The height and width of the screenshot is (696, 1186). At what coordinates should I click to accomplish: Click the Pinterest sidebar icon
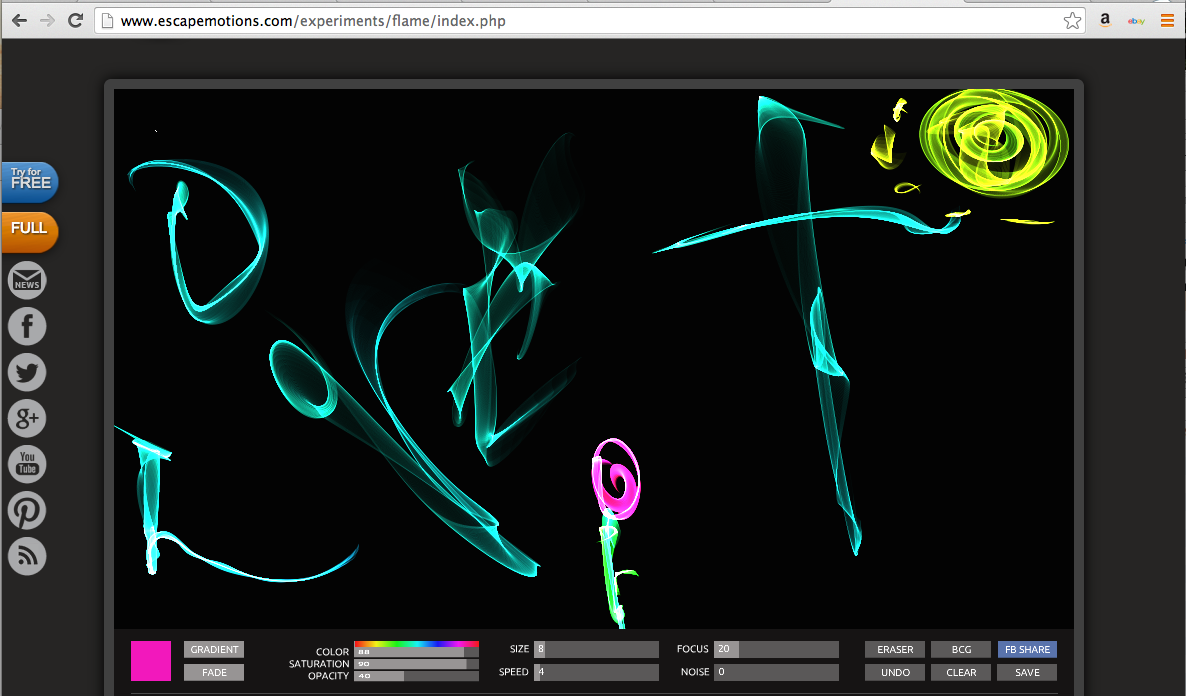coord(27,510)
